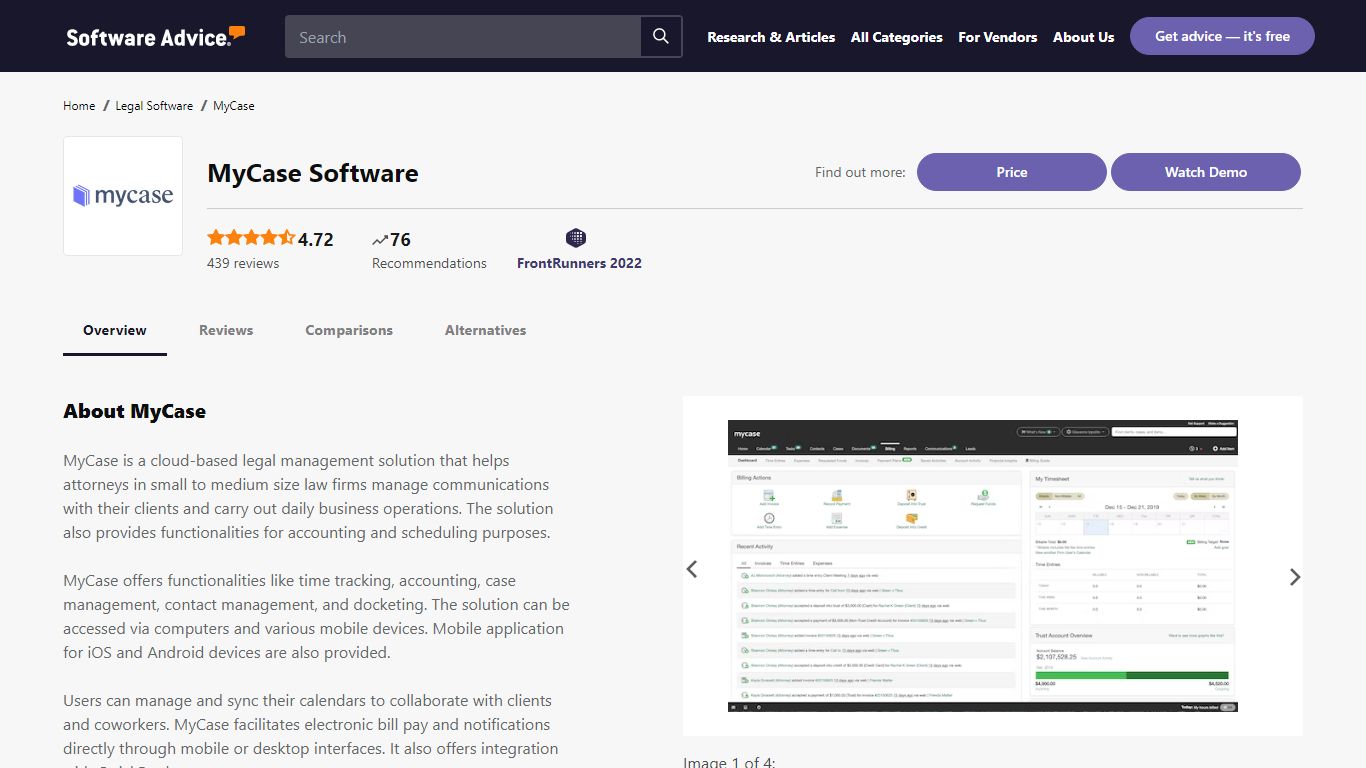This screenshot has height=768, width=1366.
Task: Click the Price button
Action: [x=1012, y=172]
